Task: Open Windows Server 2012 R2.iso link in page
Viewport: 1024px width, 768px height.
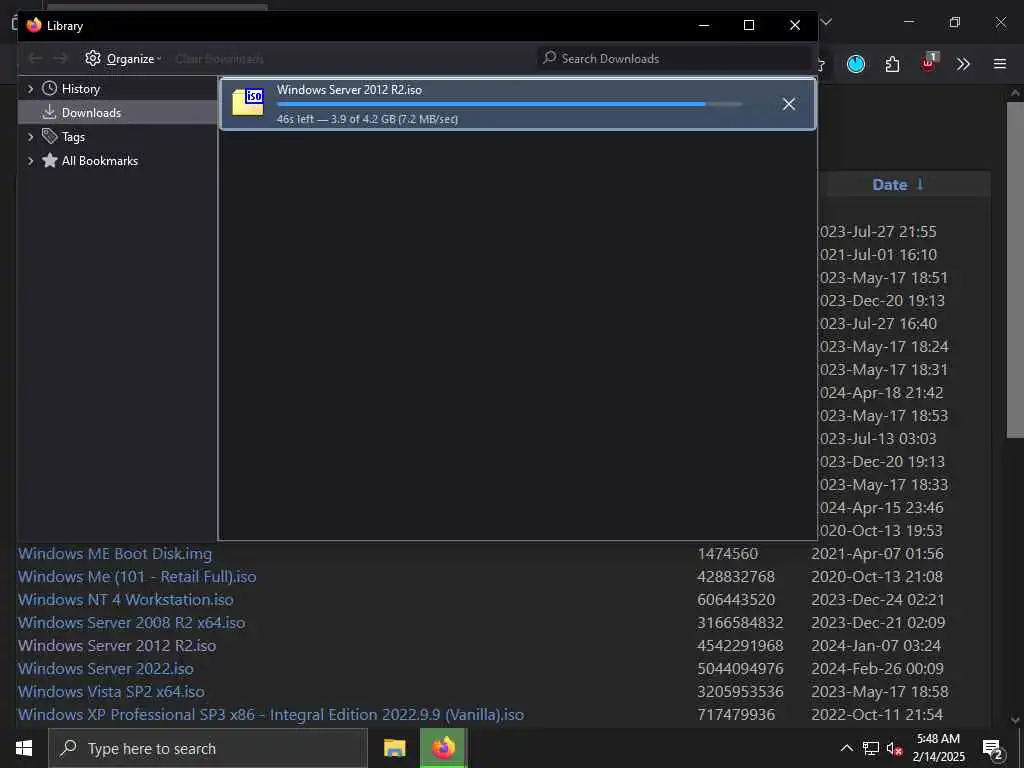Action: (x=117, y=645)
